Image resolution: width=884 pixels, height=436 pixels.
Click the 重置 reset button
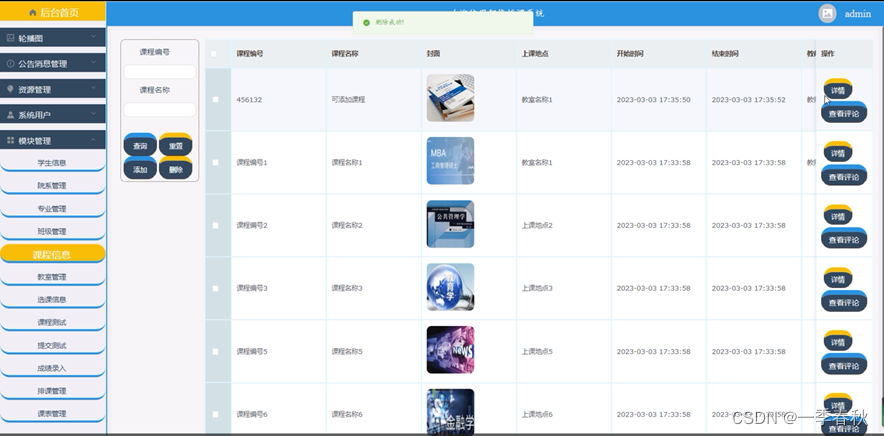point(175,145)
